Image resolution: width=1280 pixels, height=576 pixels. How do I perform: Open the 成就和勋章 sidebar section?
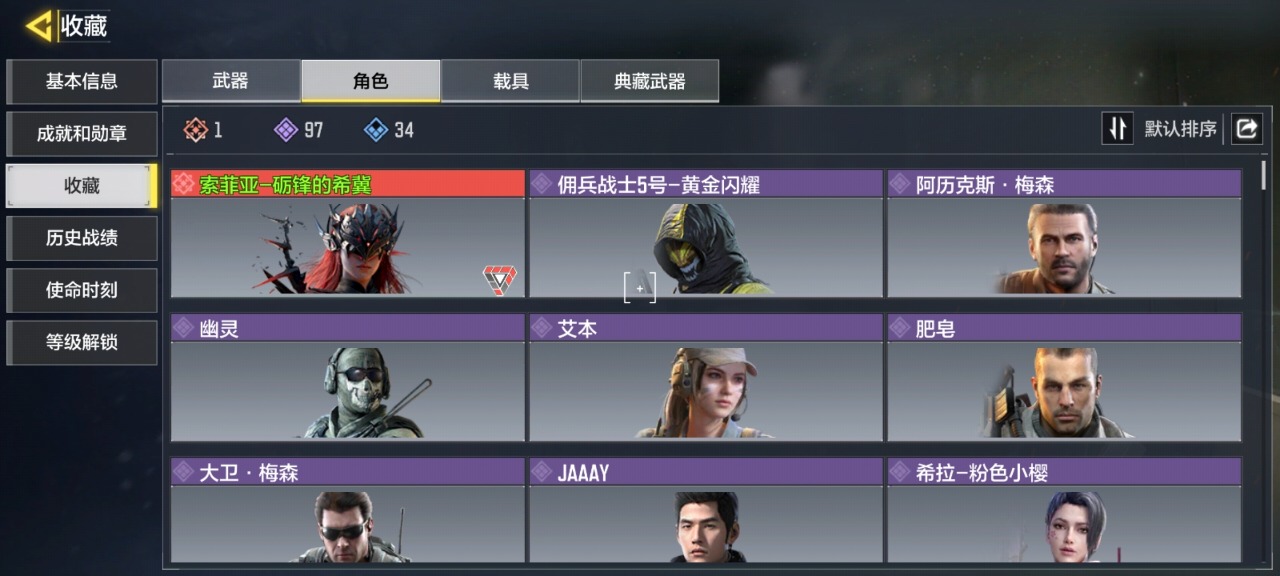[x=82, y=134]
